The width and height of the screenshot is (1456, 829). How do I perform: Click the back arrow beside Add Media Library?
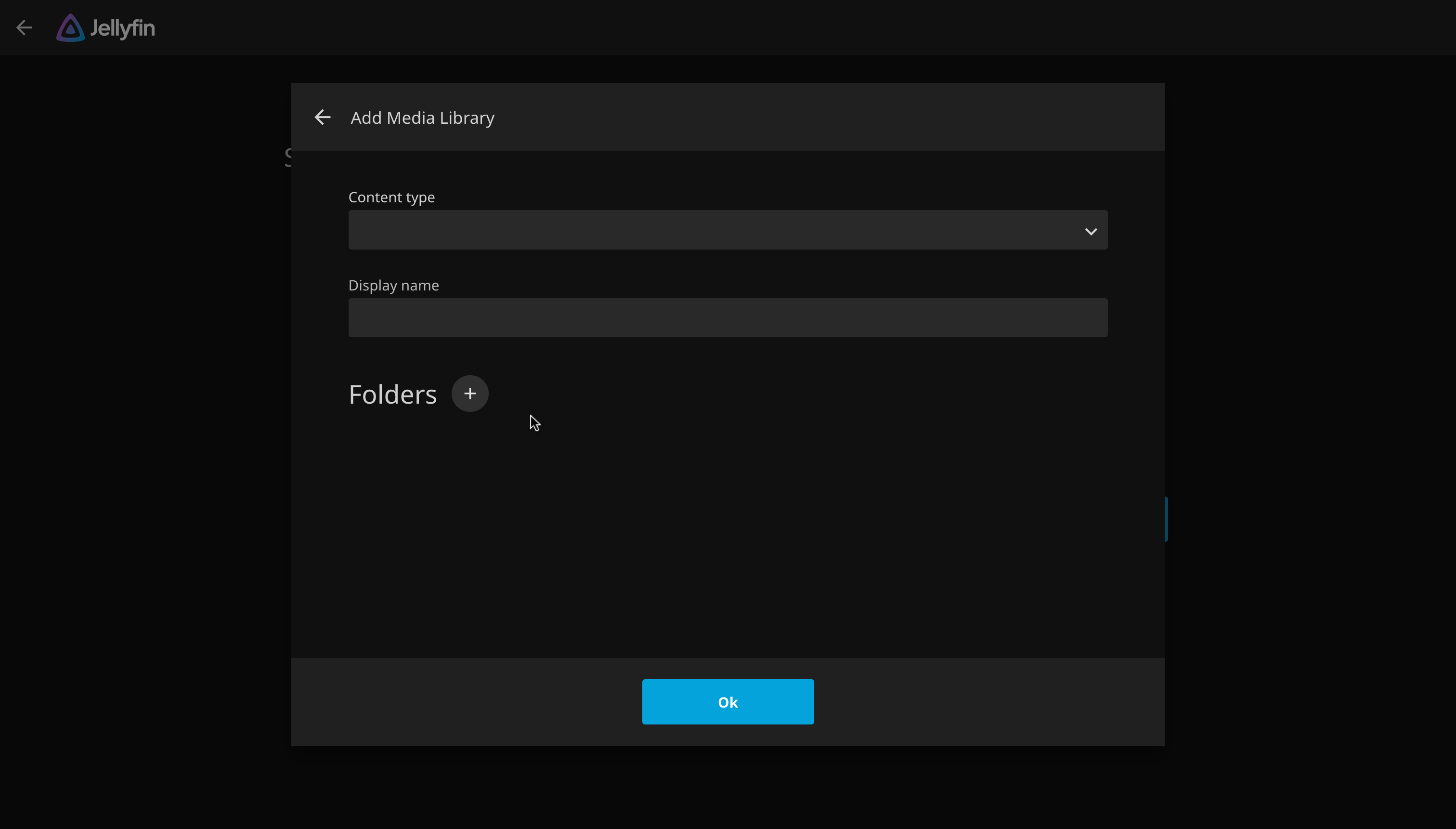point(322,117)
